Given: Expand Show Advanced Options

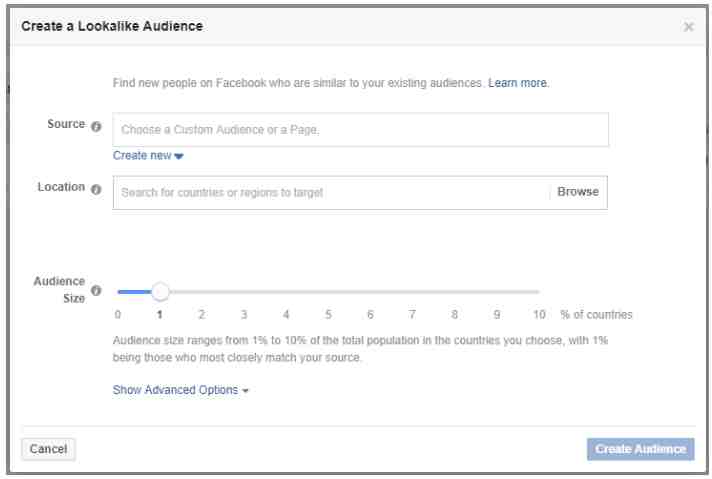Looking at the screenshot, I should click(181, 390).
